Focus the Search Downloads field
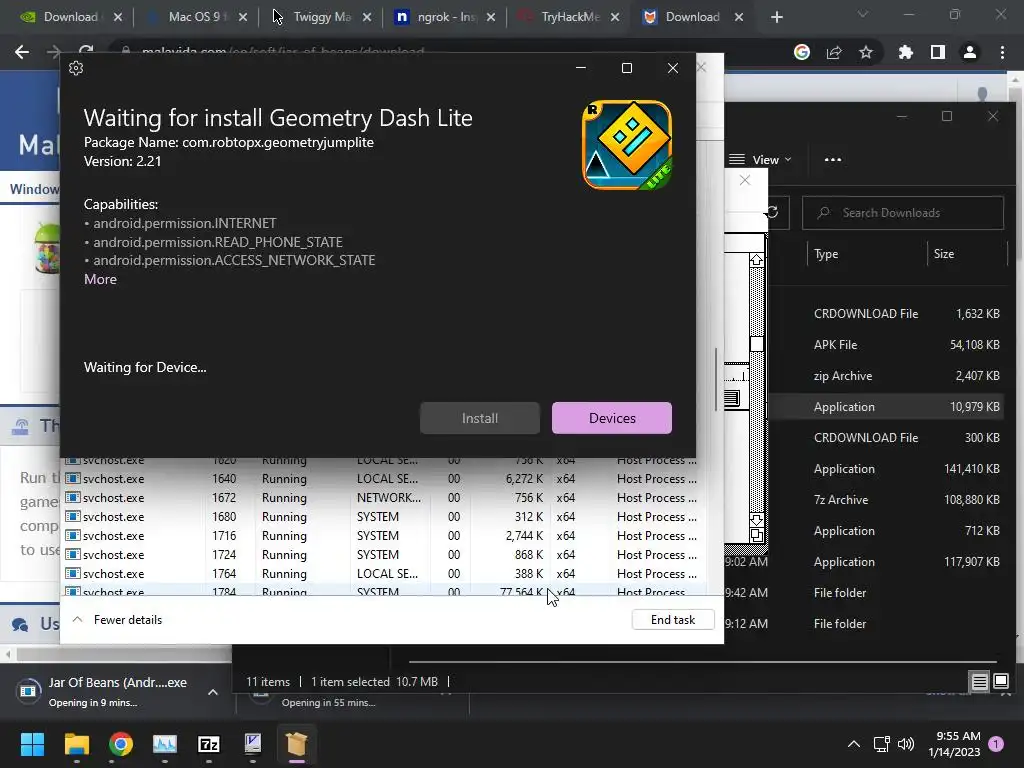The height and width of the screenshot is (768, 1024). click(903, 213)
